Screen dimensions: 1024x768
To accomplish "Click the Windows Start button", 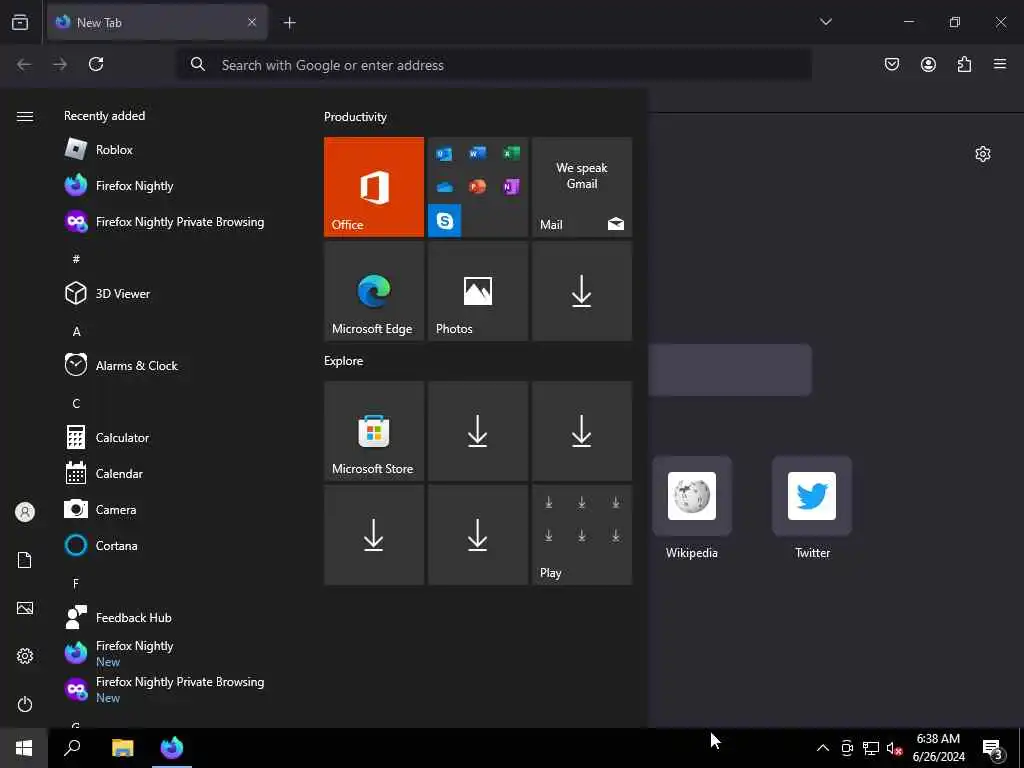I will click(24, 748).
